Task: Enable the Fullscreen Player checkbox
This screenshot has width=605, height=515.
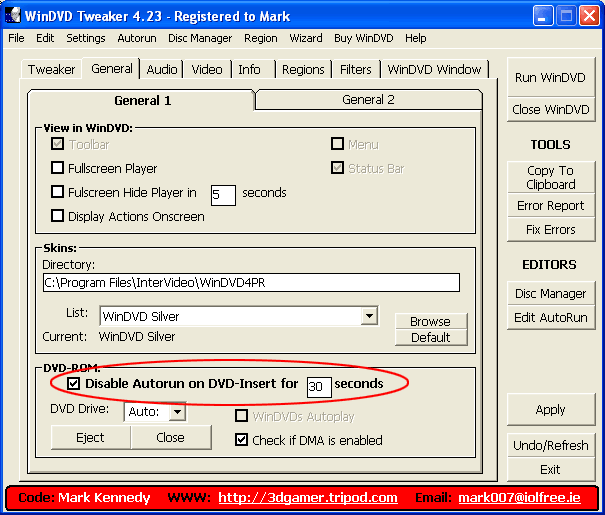Action: 57,168
